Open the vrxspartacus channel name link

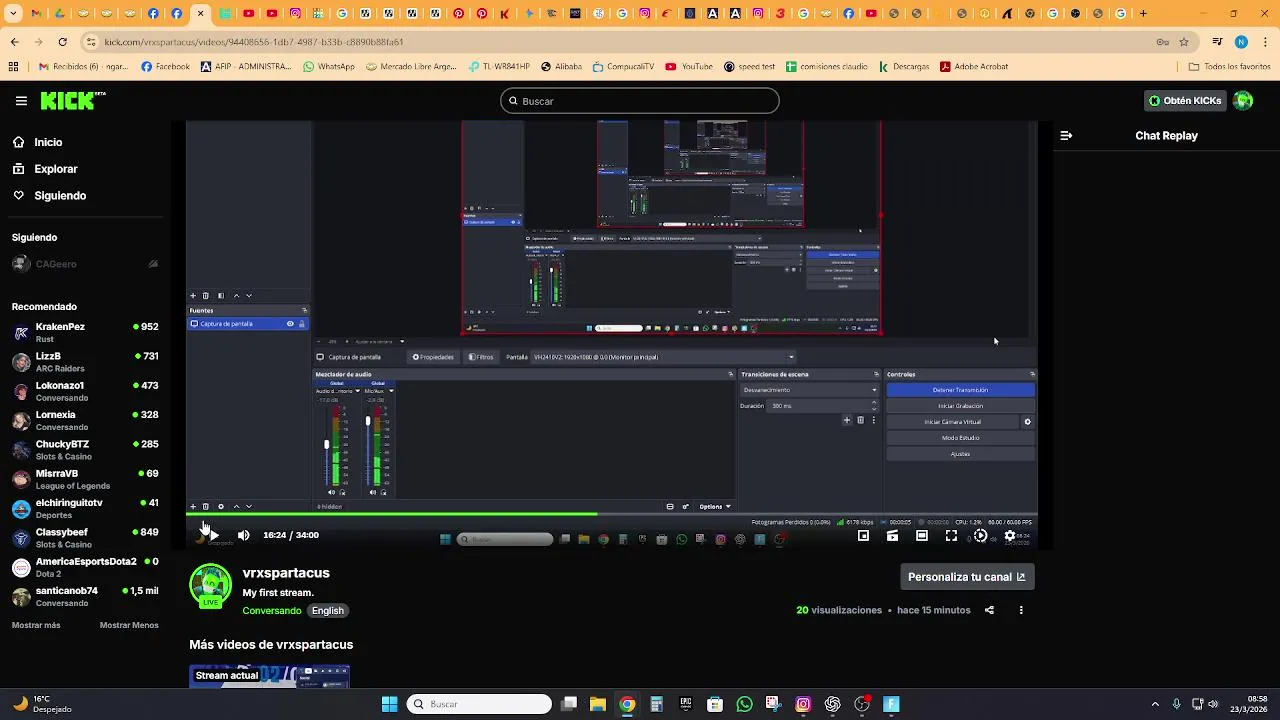tap(286, 573)
